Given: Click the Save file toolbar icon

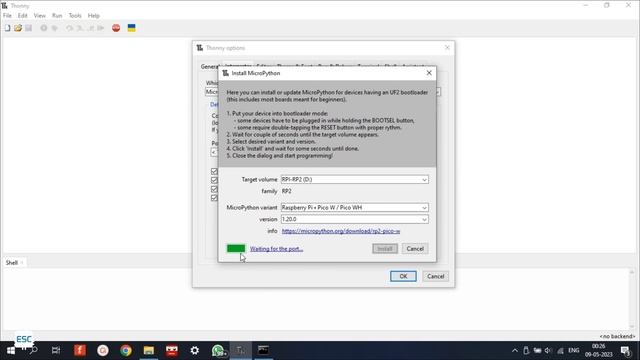Looking at the screenshot, I should (29, 28).
